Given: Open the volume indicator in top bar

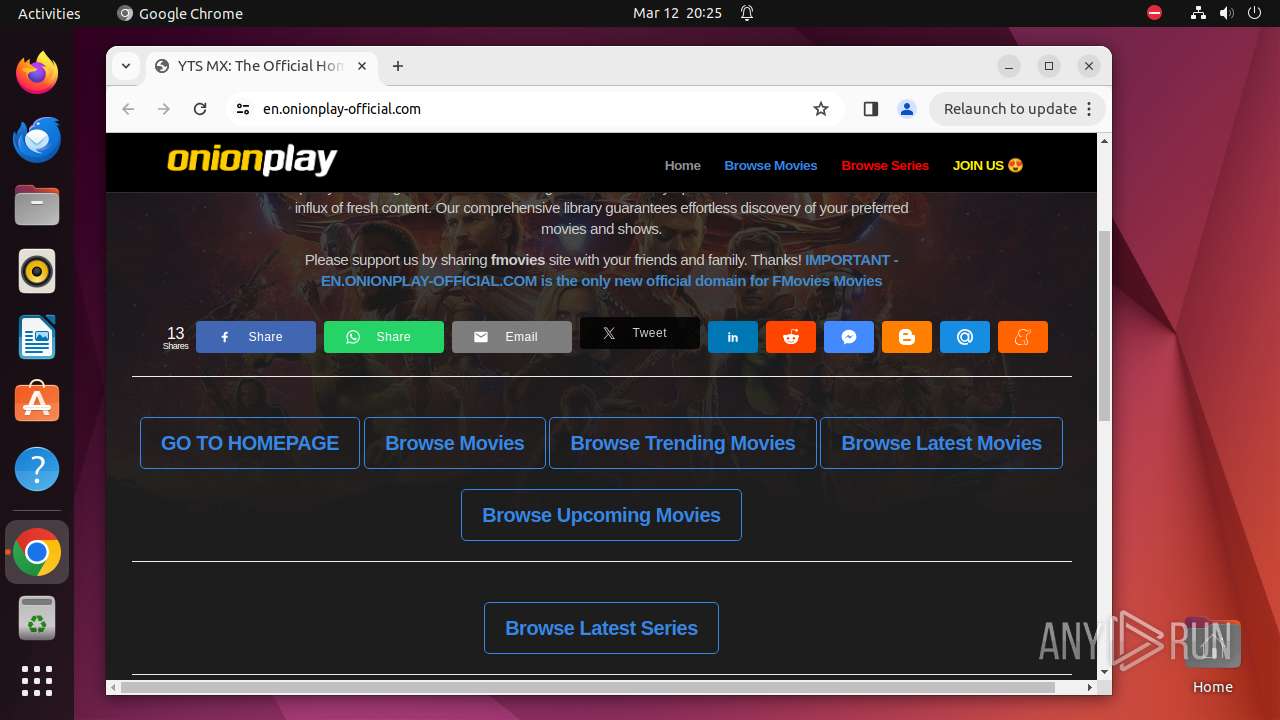Looking at the screenshot, I should 1226,13.
